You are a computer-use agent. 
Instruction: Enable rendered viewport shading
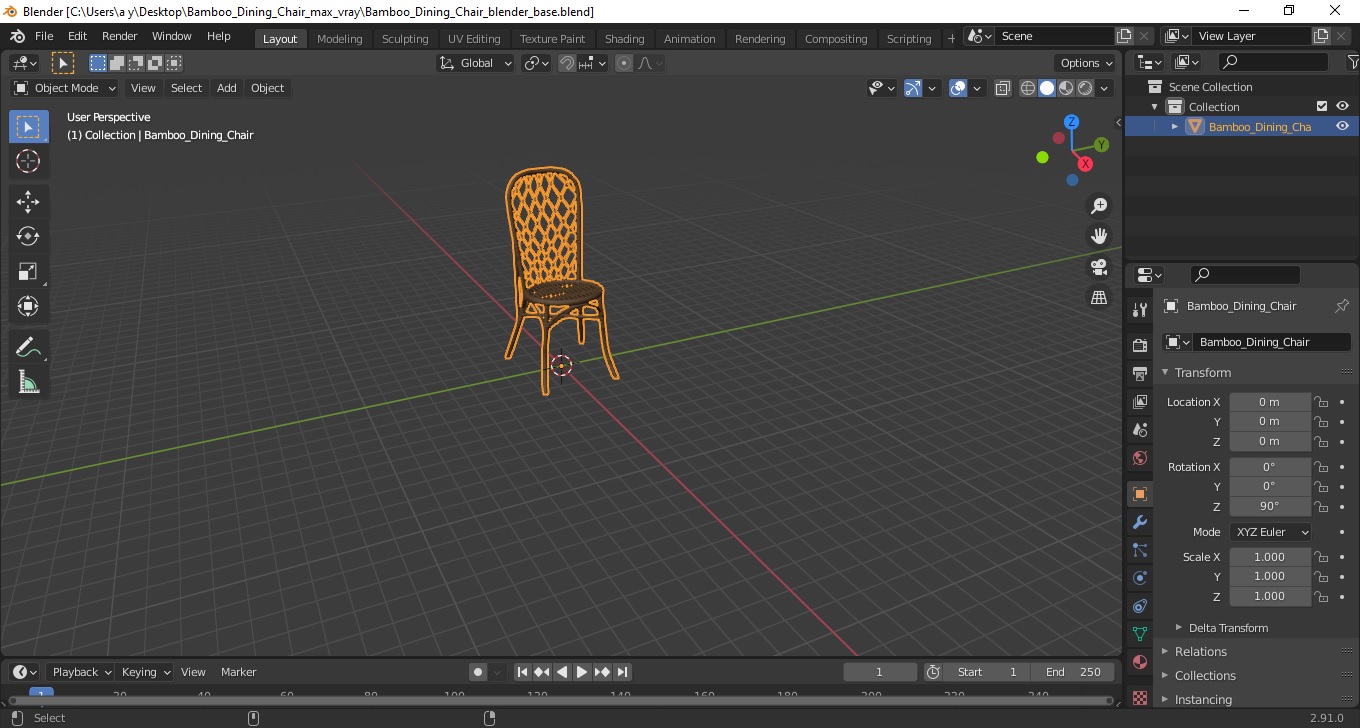[x=1085, y=88]
